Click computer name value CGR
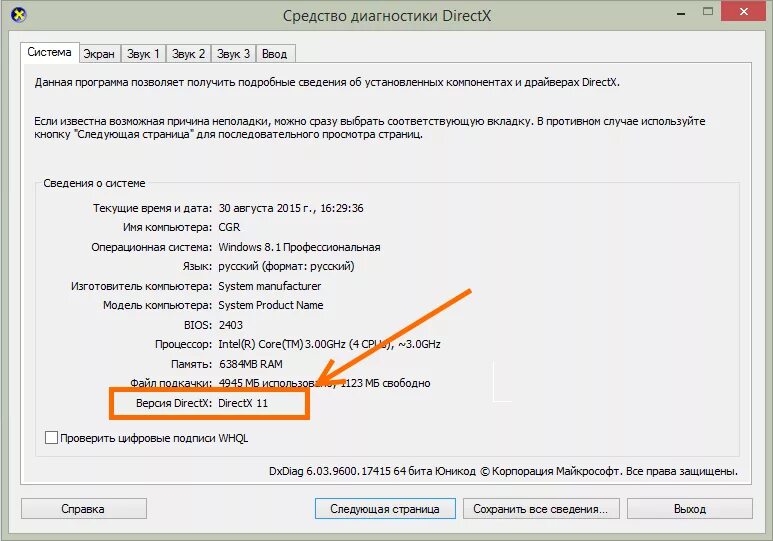 point(229,227)
